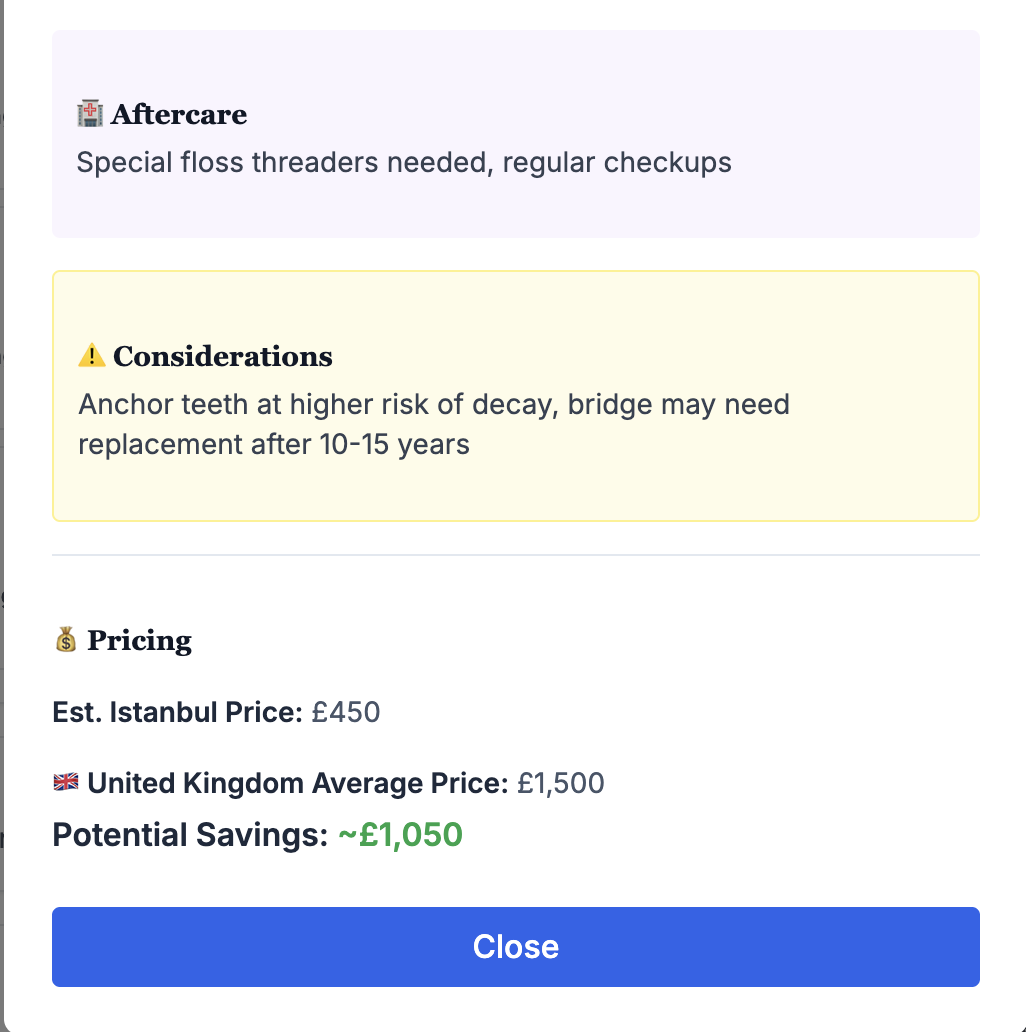Click the £1,500 UK average price
Image resolution: width=1026 pixels, height=1032 pixels.
(561, 783)
